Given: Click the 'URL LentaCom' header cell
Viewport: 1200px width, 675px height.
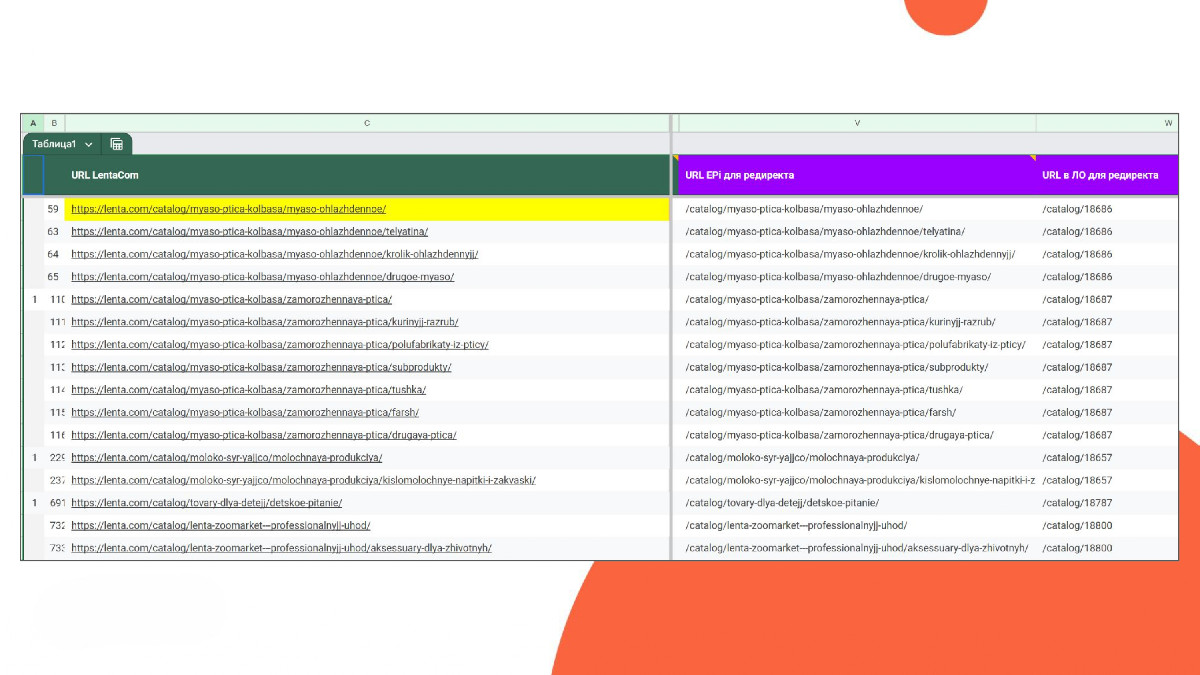Looking at the screenshot, I should 367,175.
